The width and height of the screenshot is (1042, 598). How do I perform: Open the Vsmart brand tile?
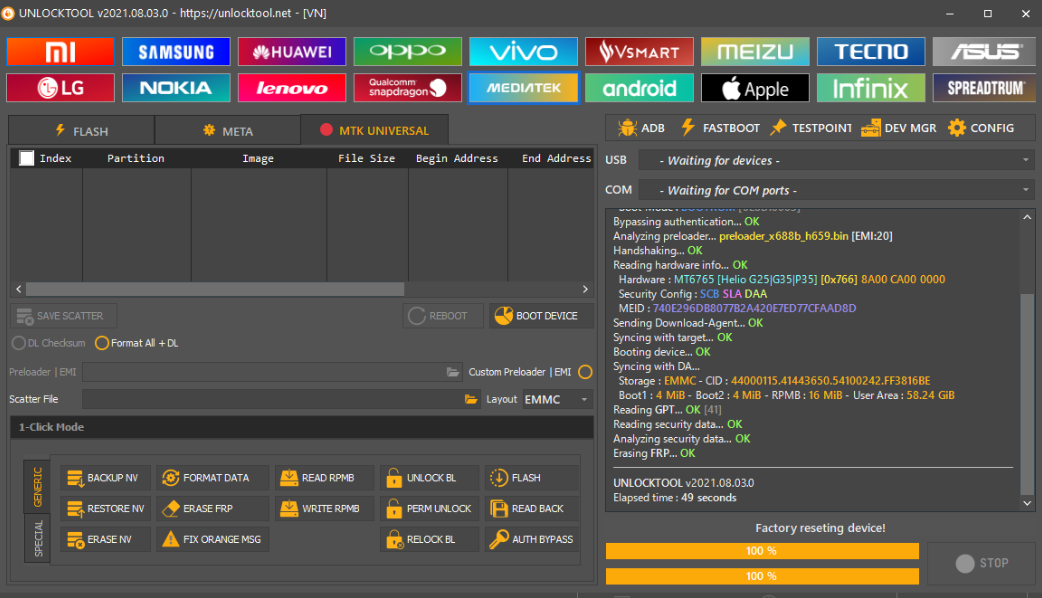(x=639, y=52)
